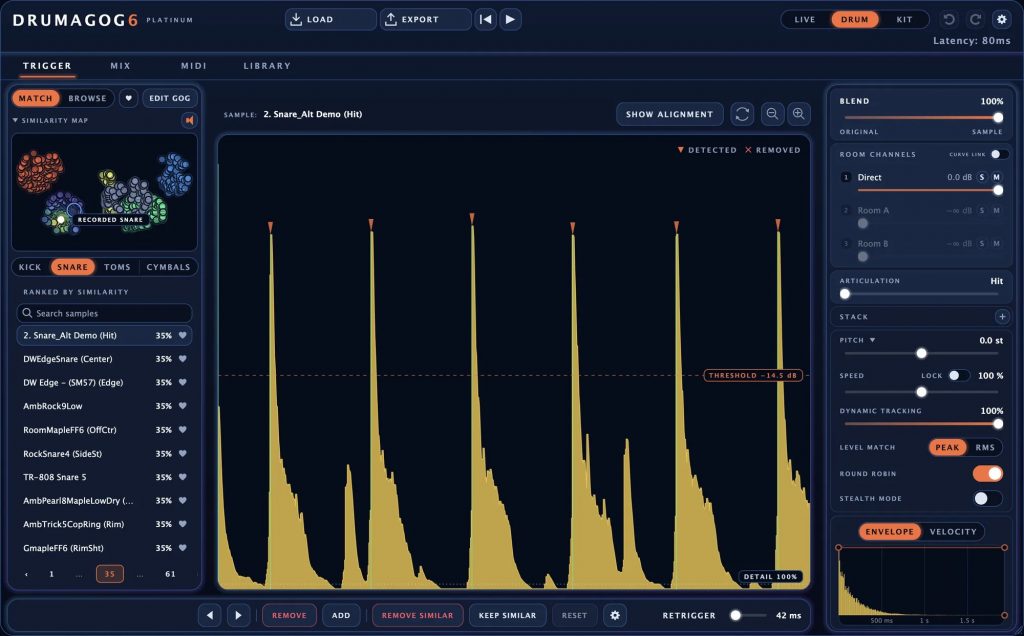Click SHOW ALIGNMENT button
This screenshot has width=1024, height=636.
669,114
